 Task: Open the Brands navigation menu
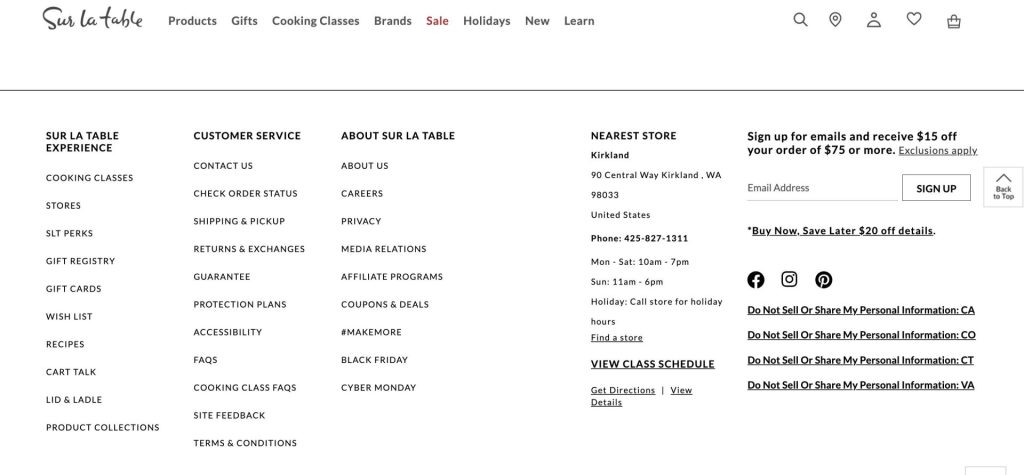coord(392,21)
